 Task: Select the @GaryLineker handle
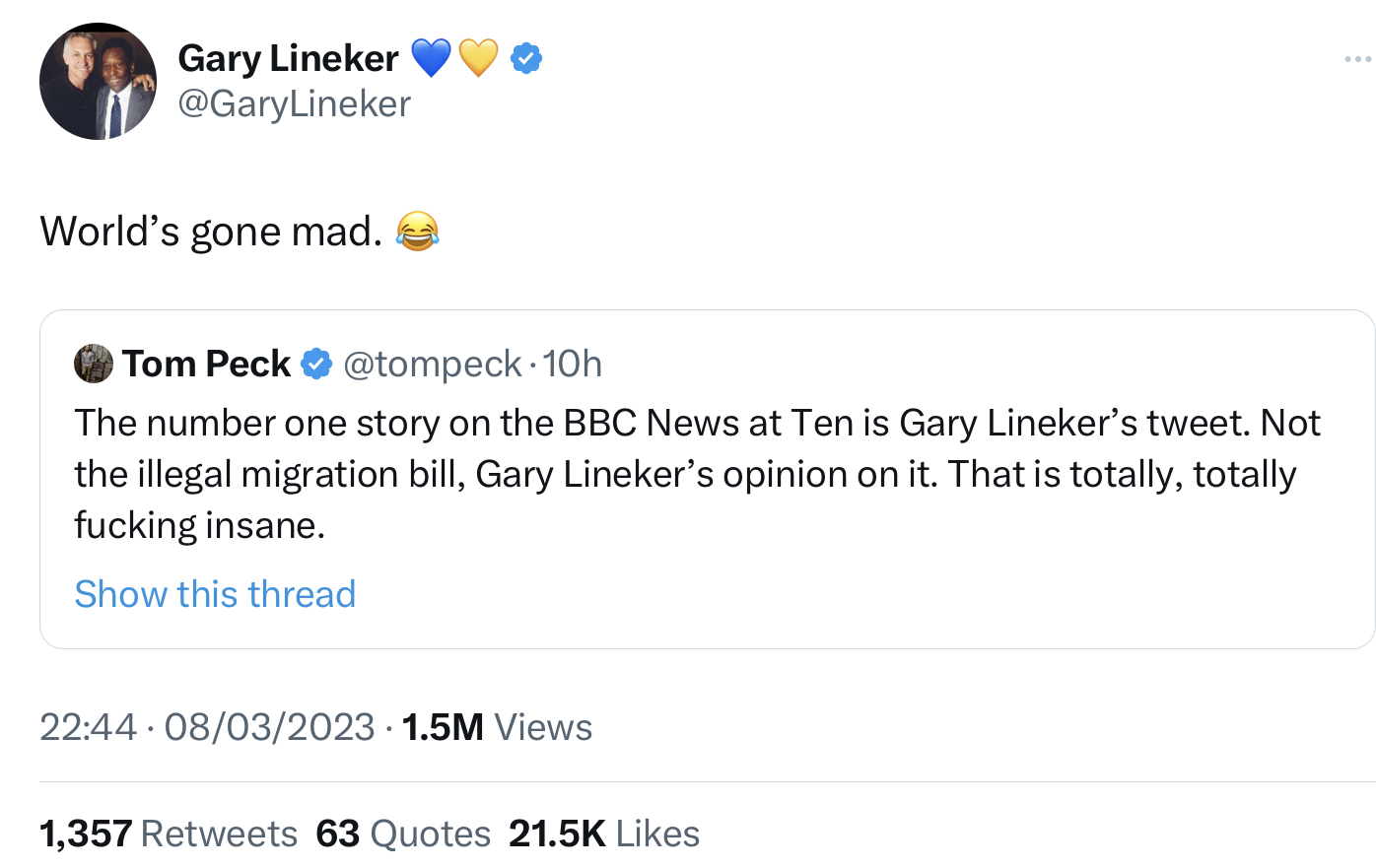coord(293,101)
